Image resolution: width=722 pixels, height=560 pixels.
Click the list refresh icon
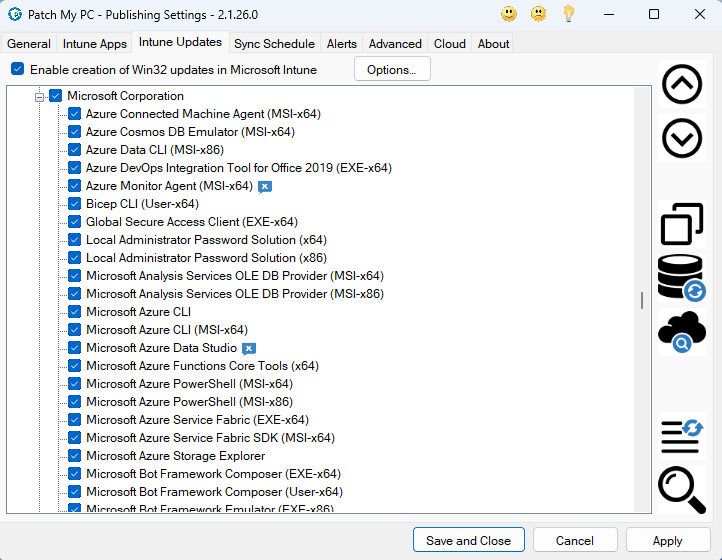(681, 436)
